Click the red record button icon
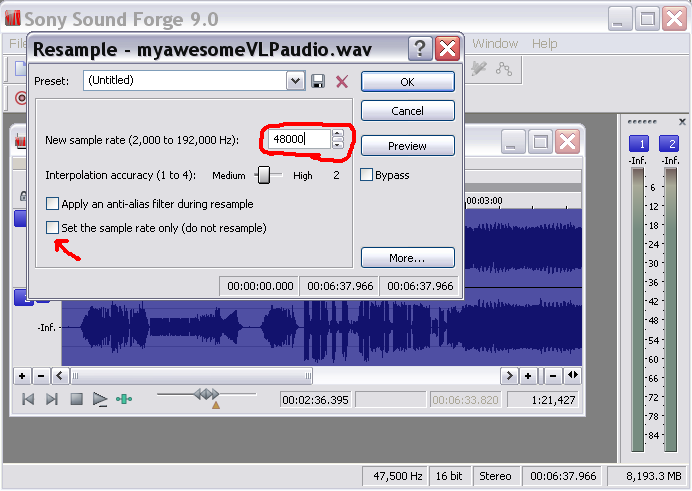Screen dimensions: 692x491 (x=21, y=97)
